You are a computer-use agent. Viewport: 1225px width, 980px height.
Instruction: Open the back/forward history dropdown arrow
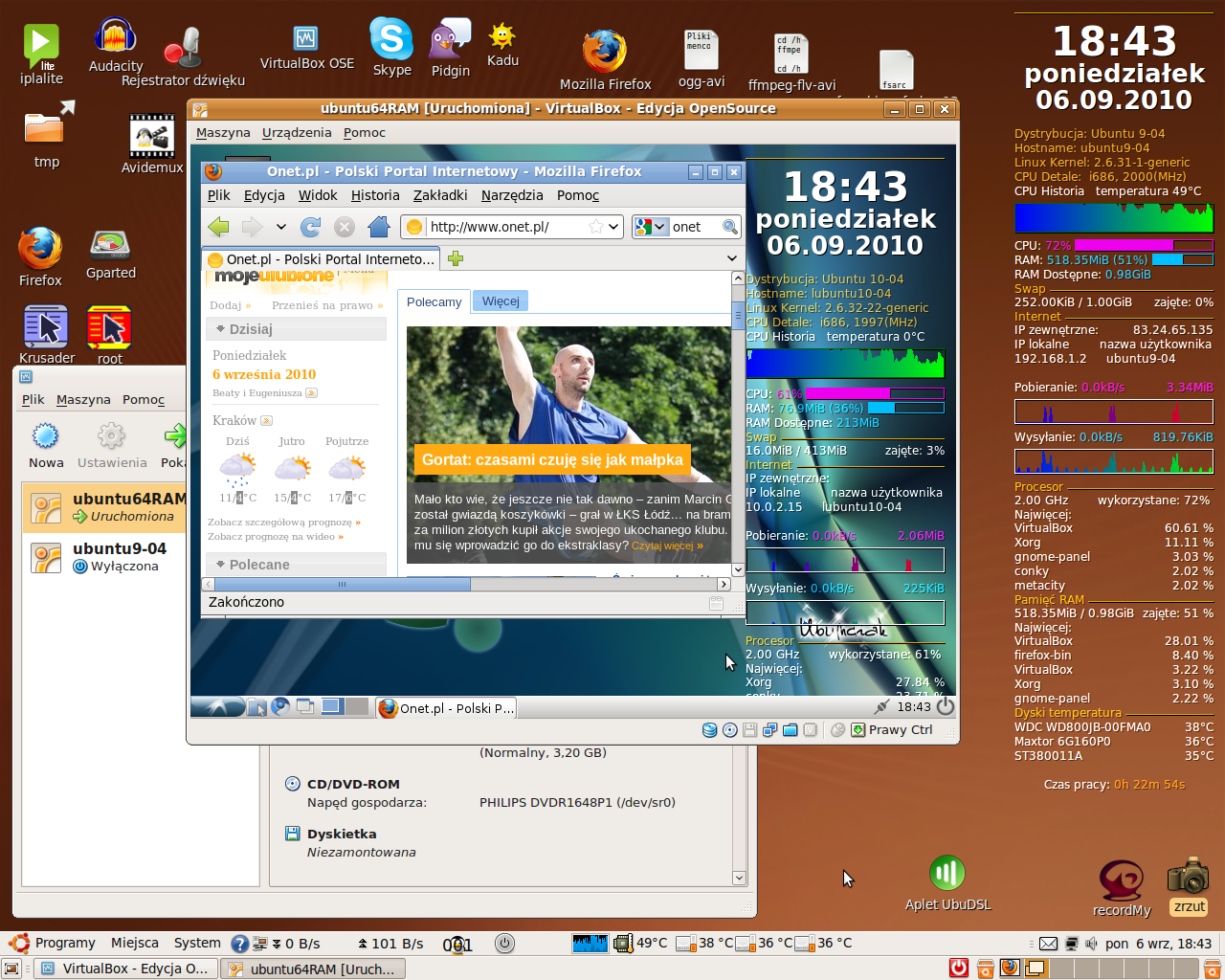(x=280, y=227)
